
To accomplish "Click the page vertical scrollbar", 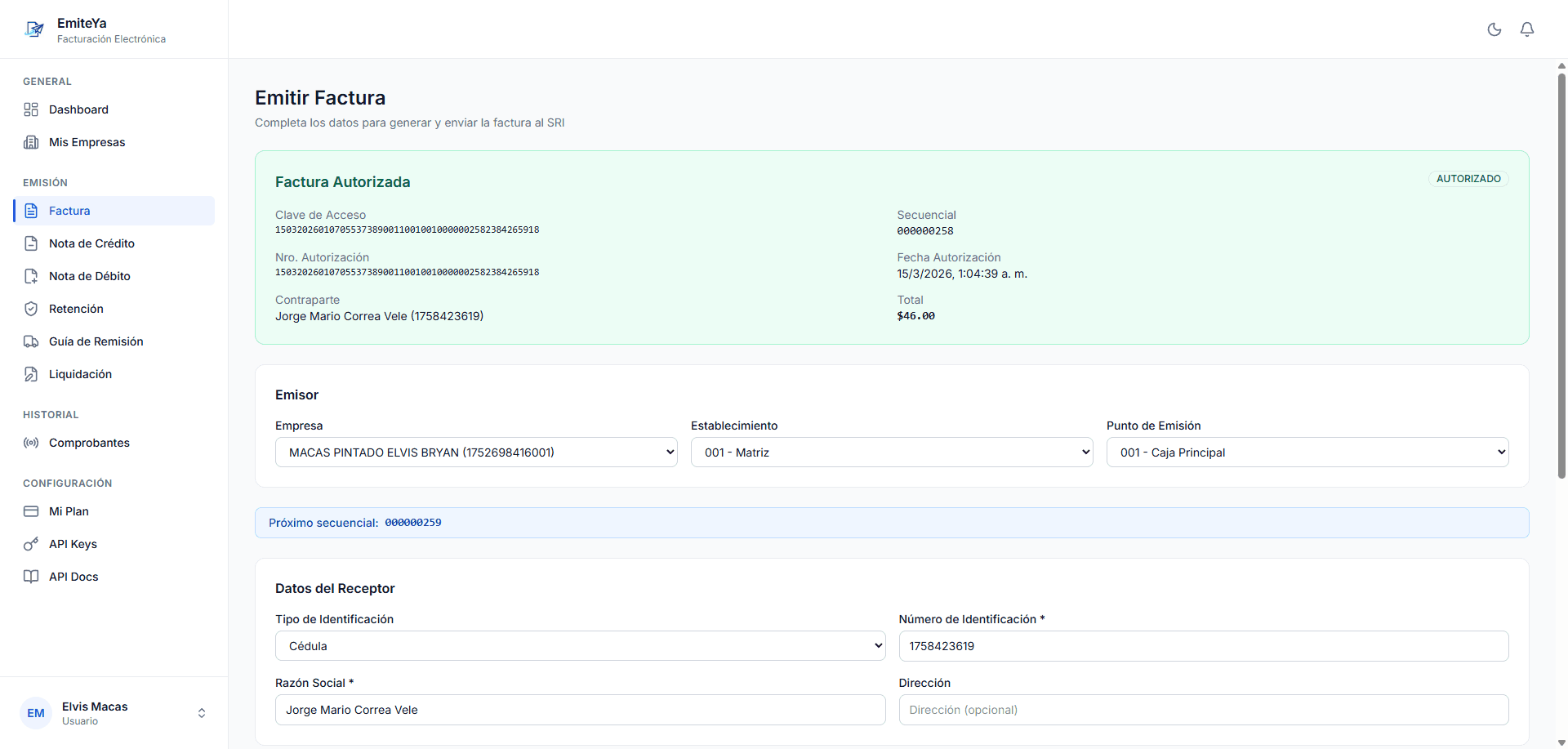I will (1561, 278).
